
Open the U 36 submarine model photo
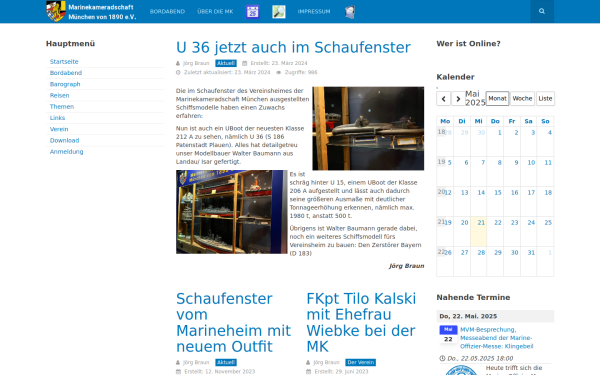(x=368, y=128)
